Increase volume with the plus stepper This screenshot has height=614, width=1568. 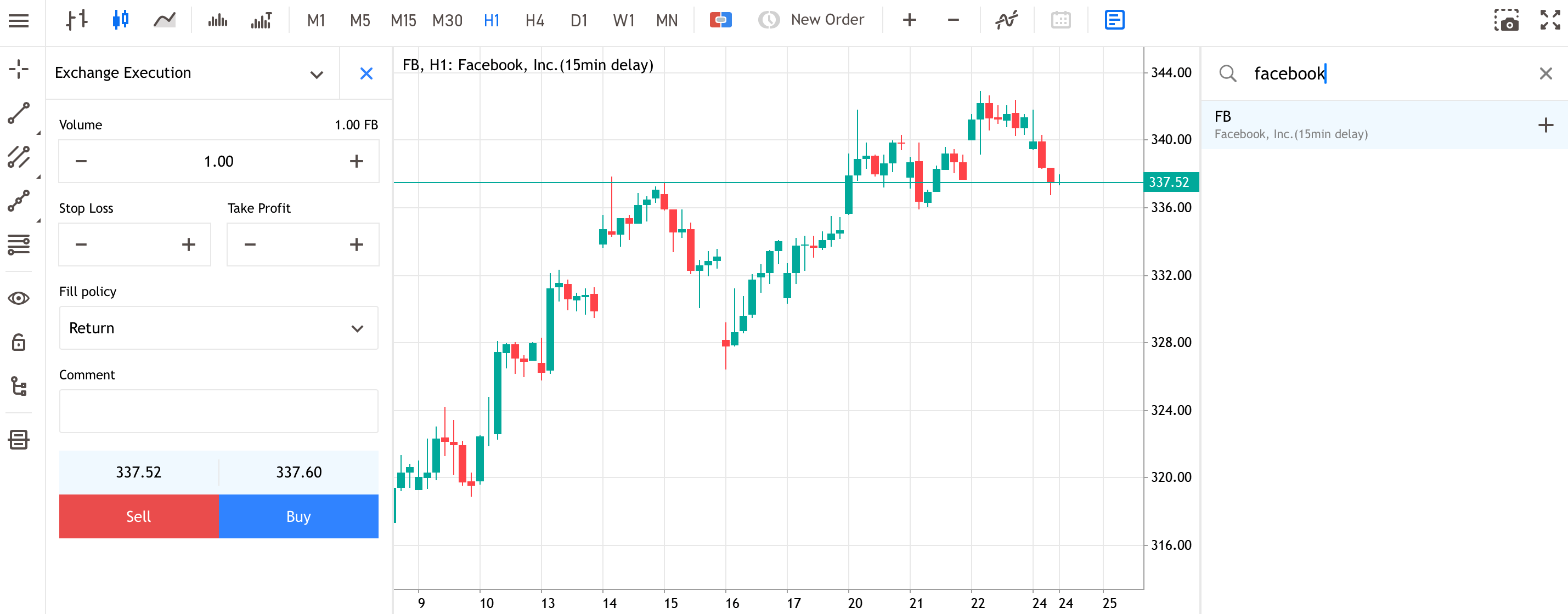(357, 161)
